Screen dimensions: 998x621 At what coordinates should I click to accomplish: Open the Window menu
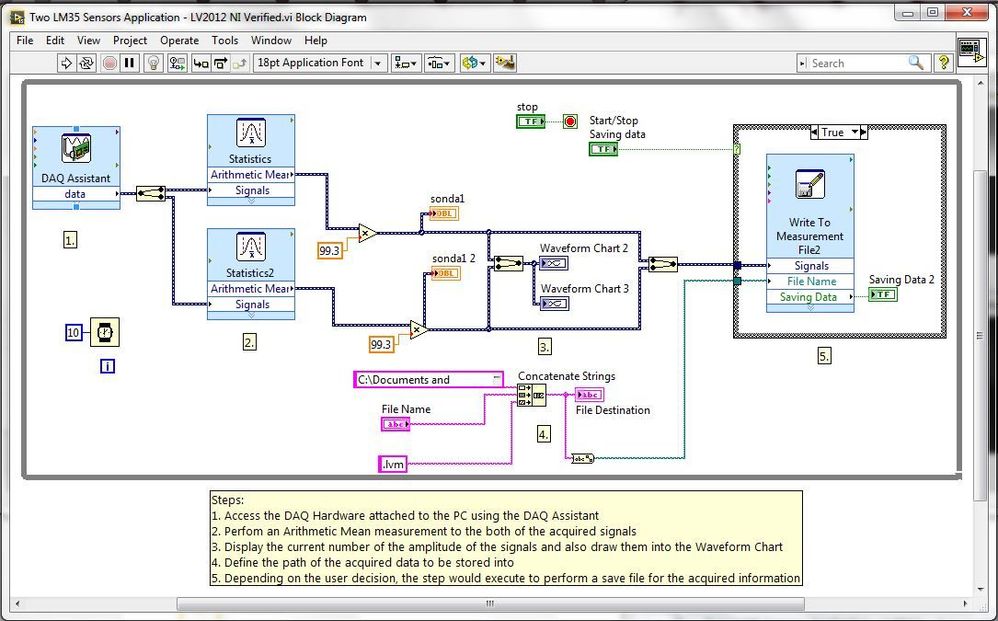coord(271,40)
